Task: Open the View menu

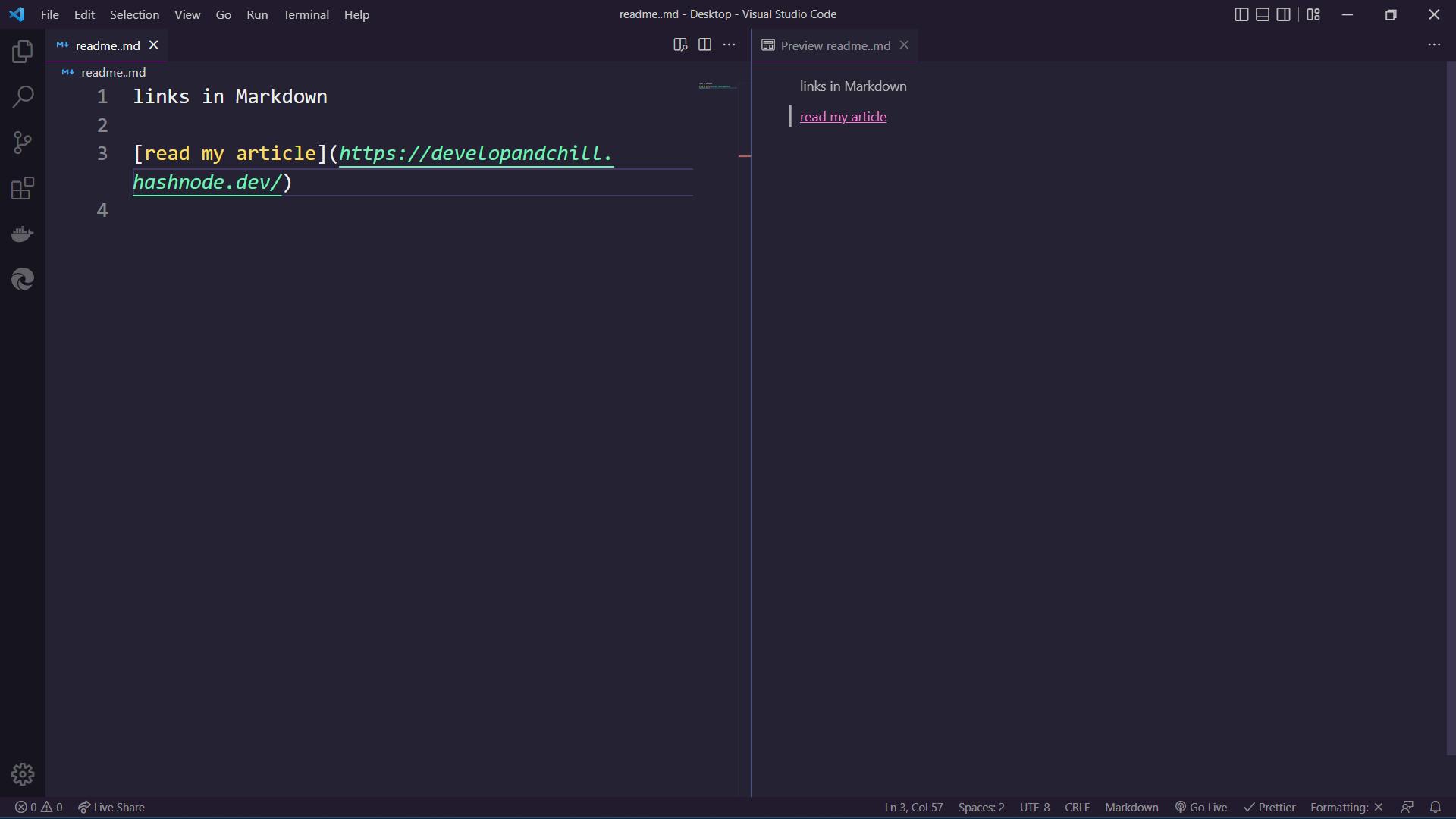Action: click(187, 14)
